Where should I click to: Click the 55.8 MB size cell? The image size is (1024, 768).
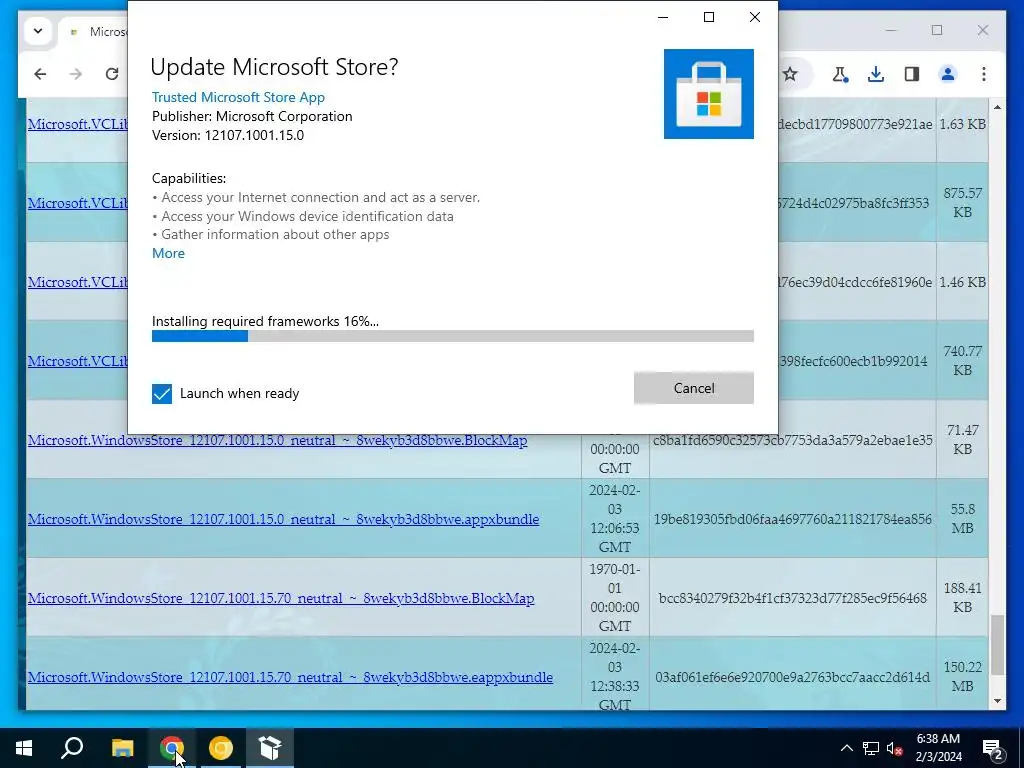pyautogui.click(x=963, y=519)
